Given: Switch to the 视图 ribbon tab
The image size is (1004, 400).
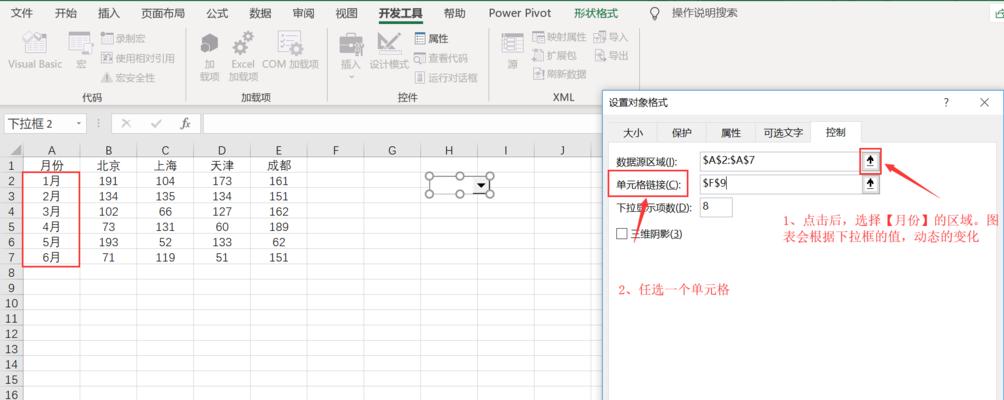Looking at the screenshot, I should coord(346,13).
